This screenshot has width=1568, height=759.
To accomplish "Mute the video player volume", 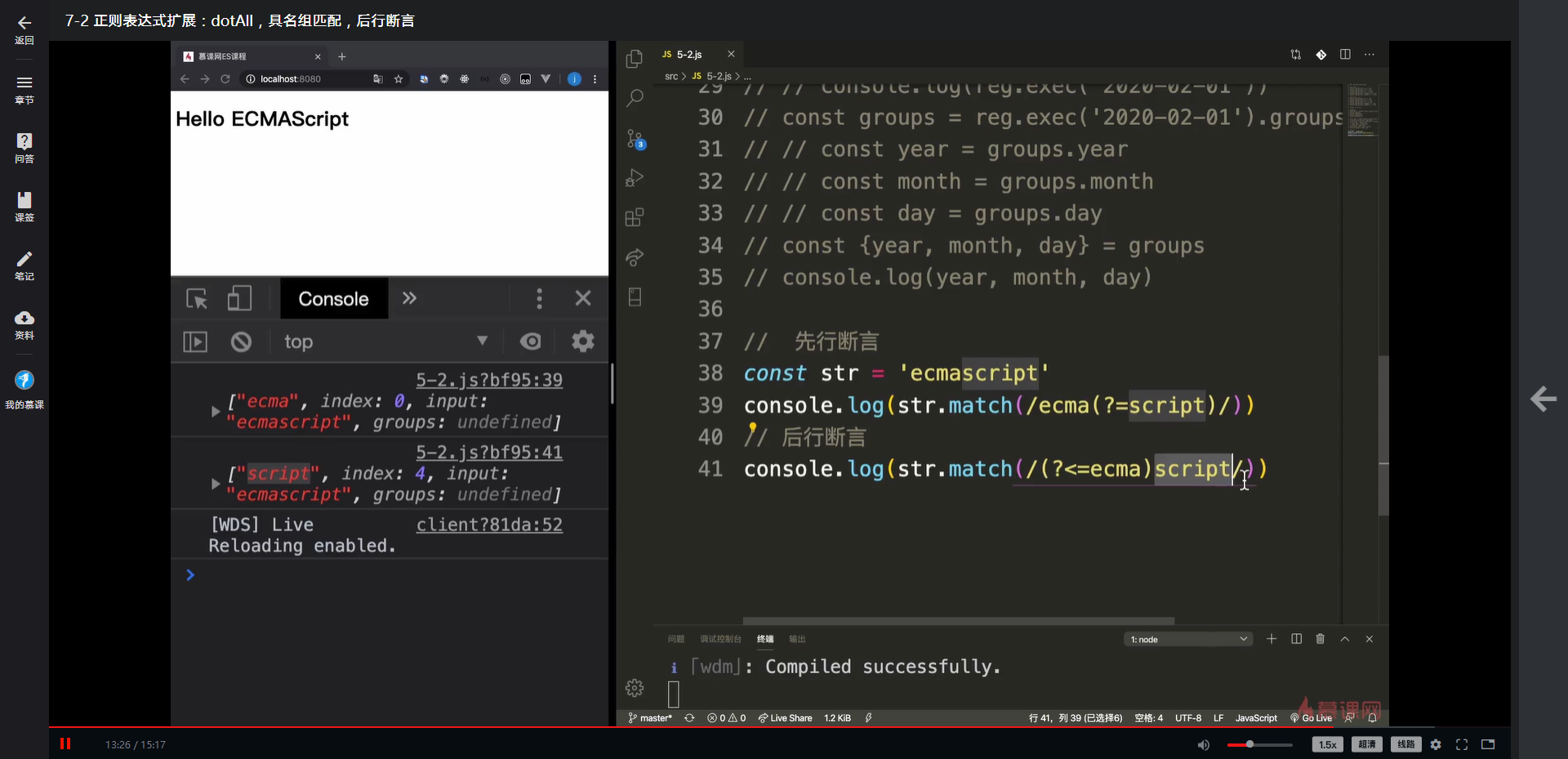I will (x=1203, y=744).
